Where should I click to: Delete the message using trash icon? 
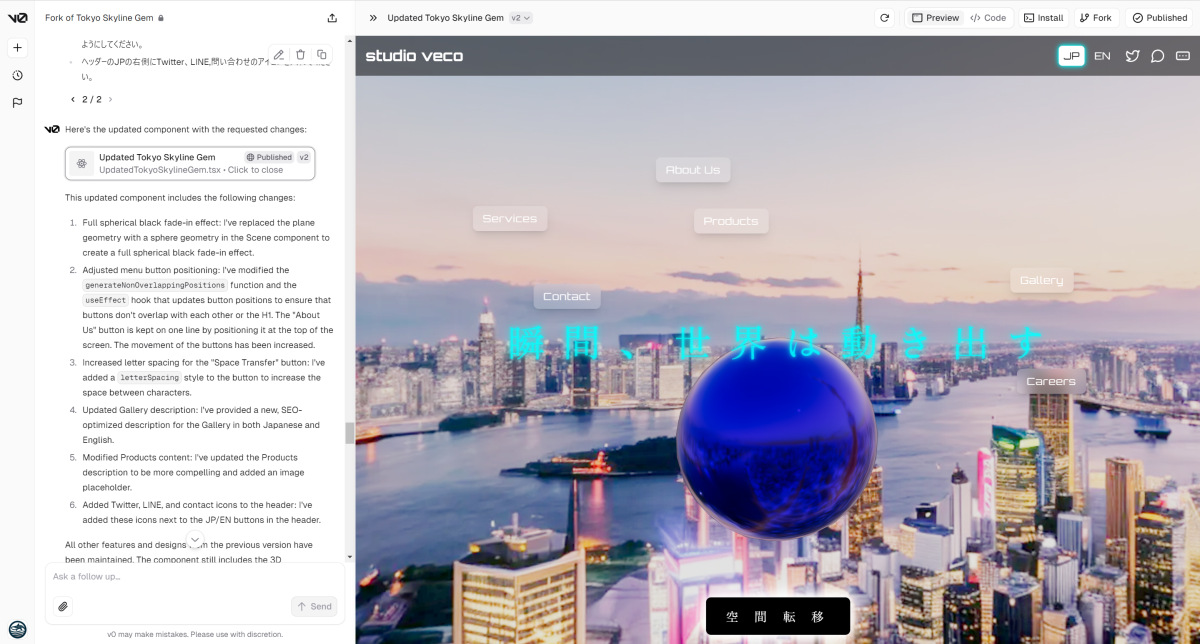(x=300, y=55)
